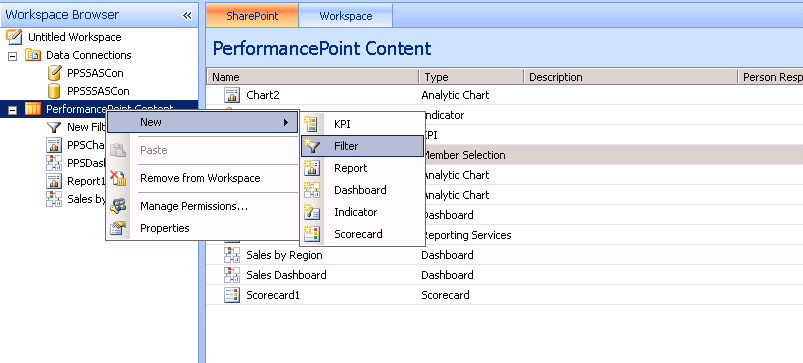Collapse the Data Connections tree node
The image size is (803, 363).
pos(12,55)
